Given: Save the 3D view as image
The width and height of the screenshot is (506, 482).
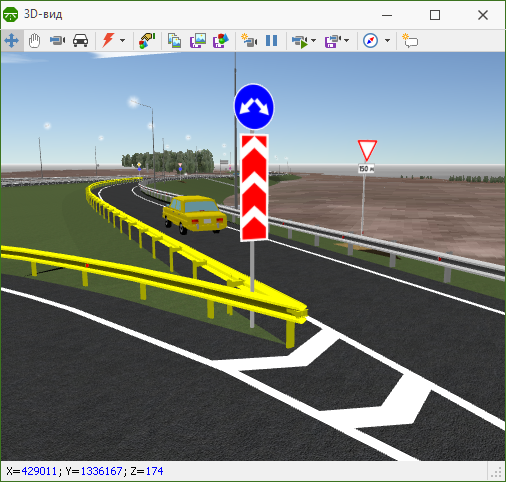Looking at the screenshot, I should 198,41.
